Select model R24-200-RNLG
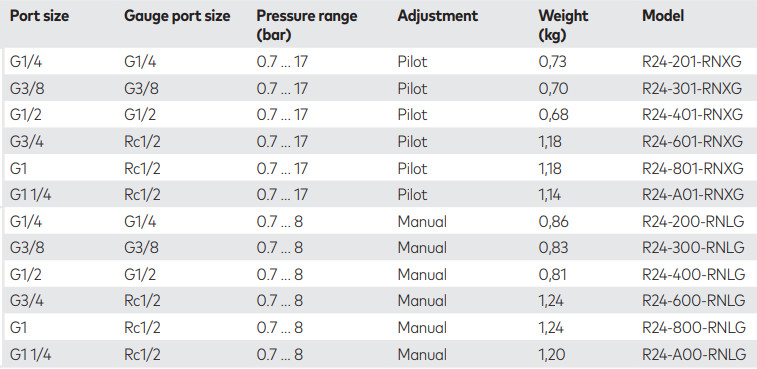 tap(693, 221)
